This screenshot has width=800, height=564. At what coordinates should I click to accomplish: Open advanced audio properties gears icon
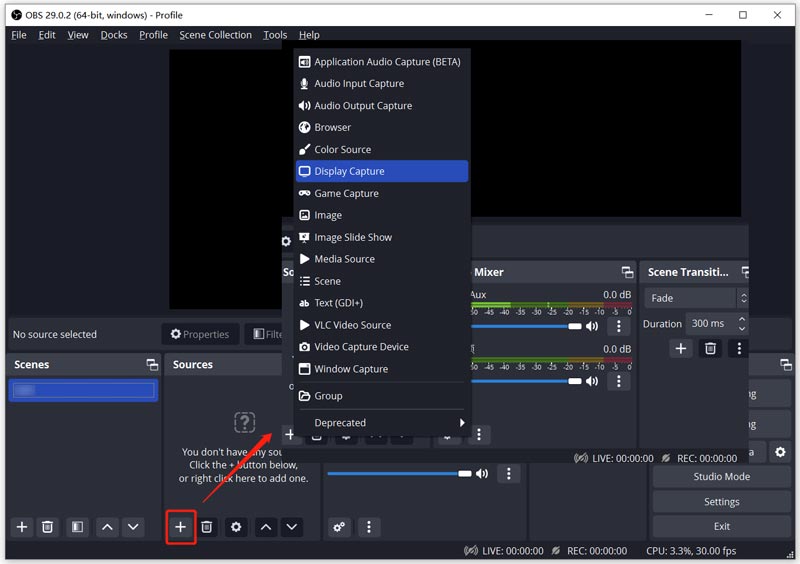click(339, 527)
